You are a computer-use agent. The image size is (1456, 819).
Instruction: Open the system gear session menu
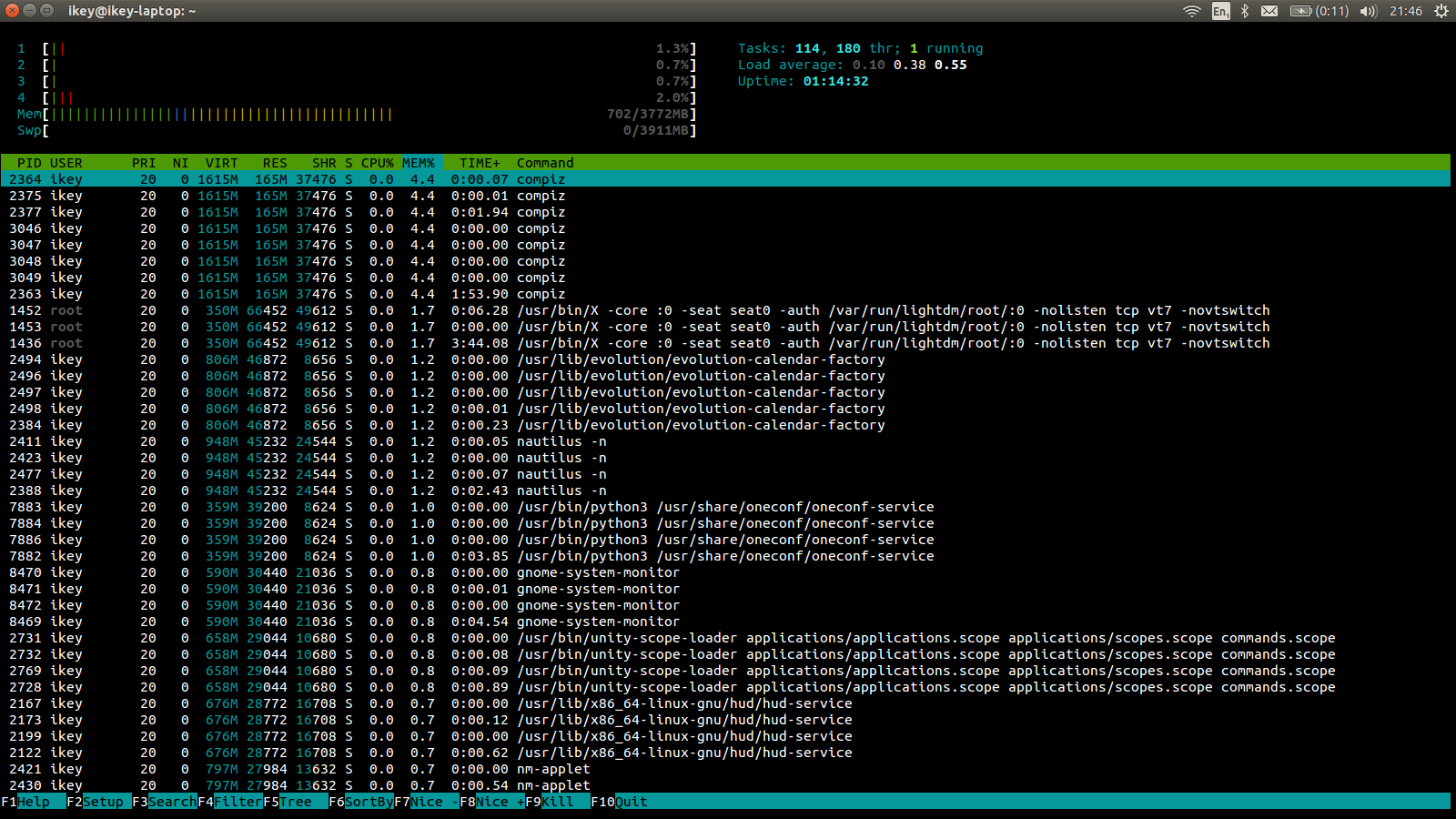coord(1441,11)
